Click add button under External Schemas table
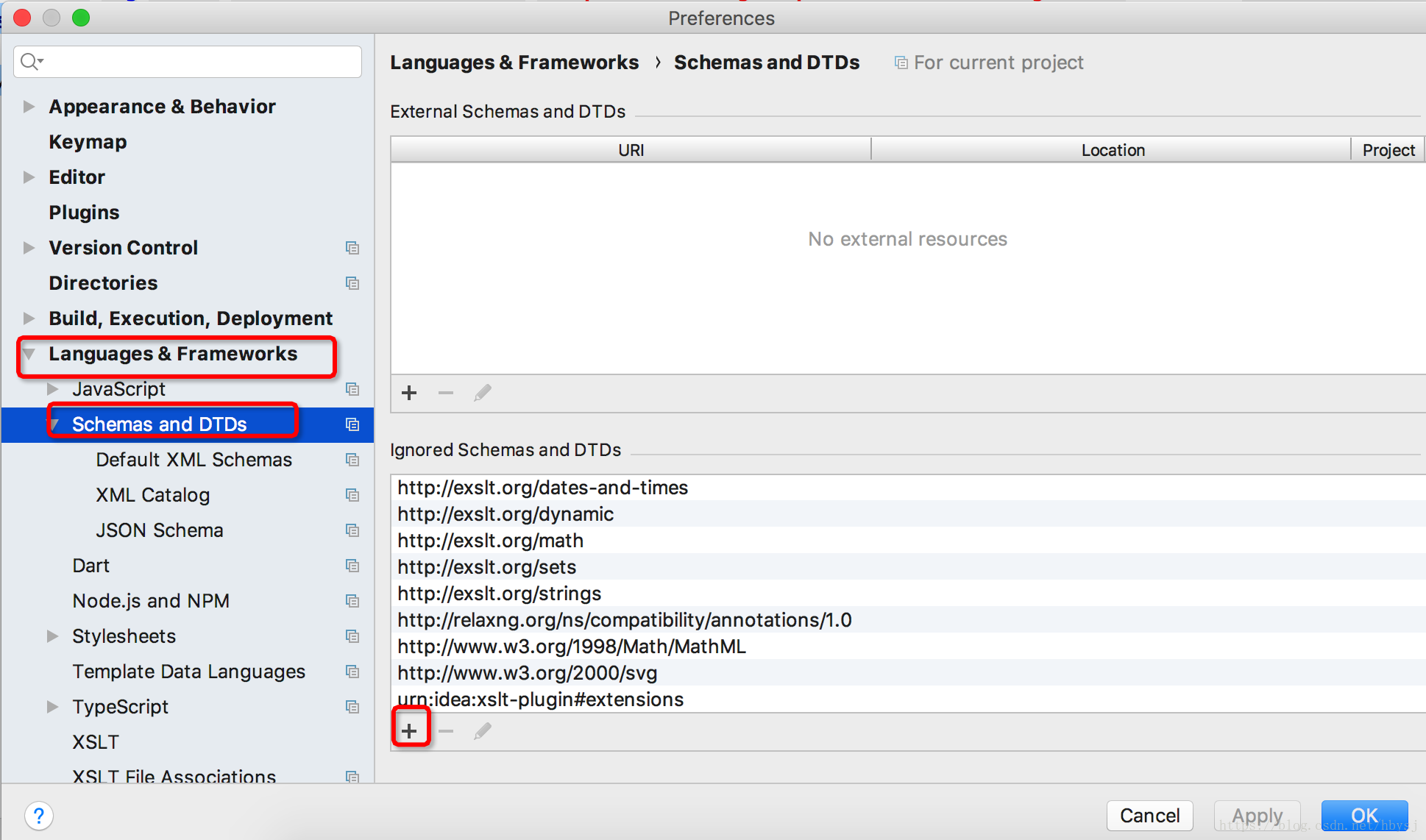The width and height of the screenshot is (1426, 840). (409, 393)
